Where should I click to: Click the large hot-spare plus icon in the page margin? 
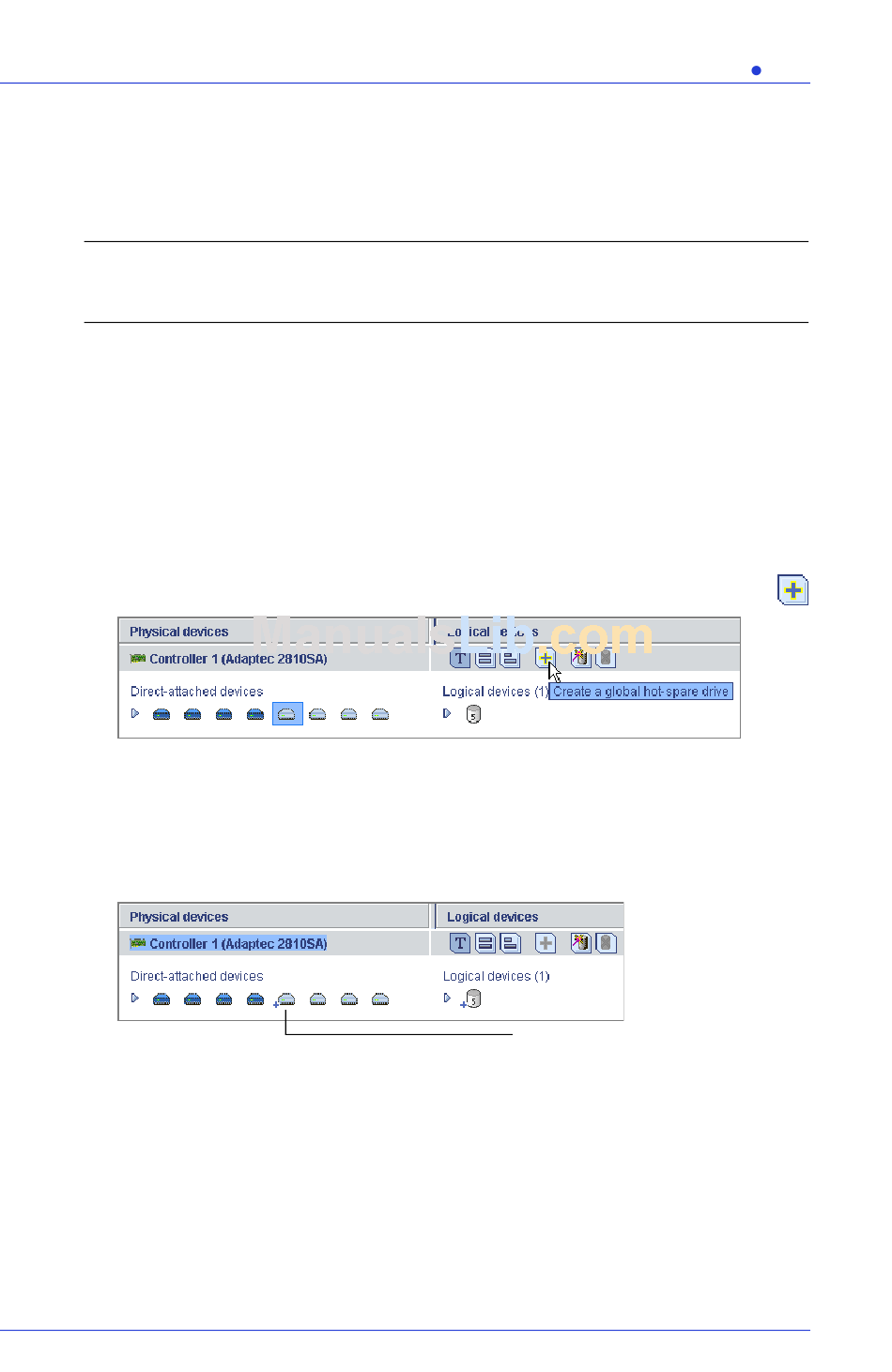(792, 590)
